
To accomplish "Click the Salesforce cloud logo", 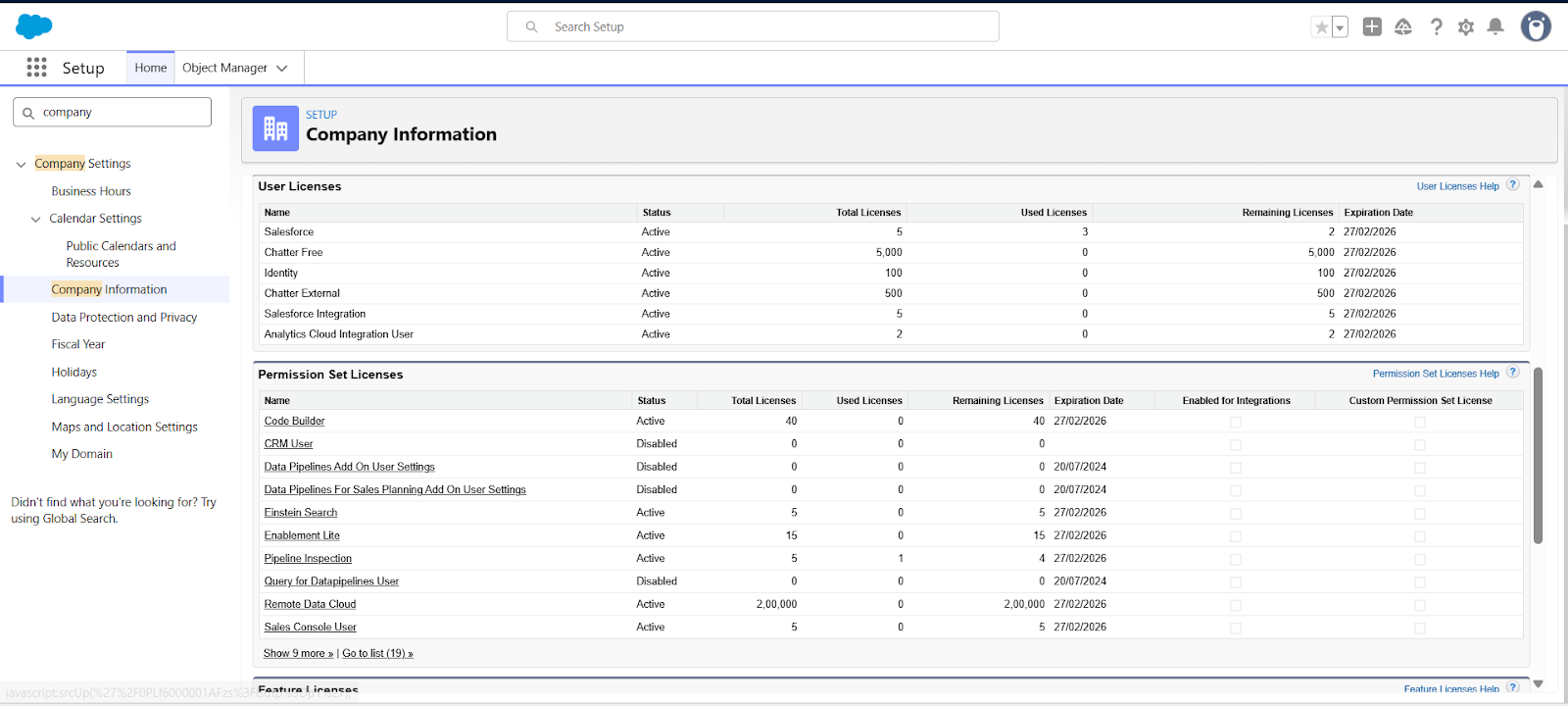I will [x=34, y=26].
